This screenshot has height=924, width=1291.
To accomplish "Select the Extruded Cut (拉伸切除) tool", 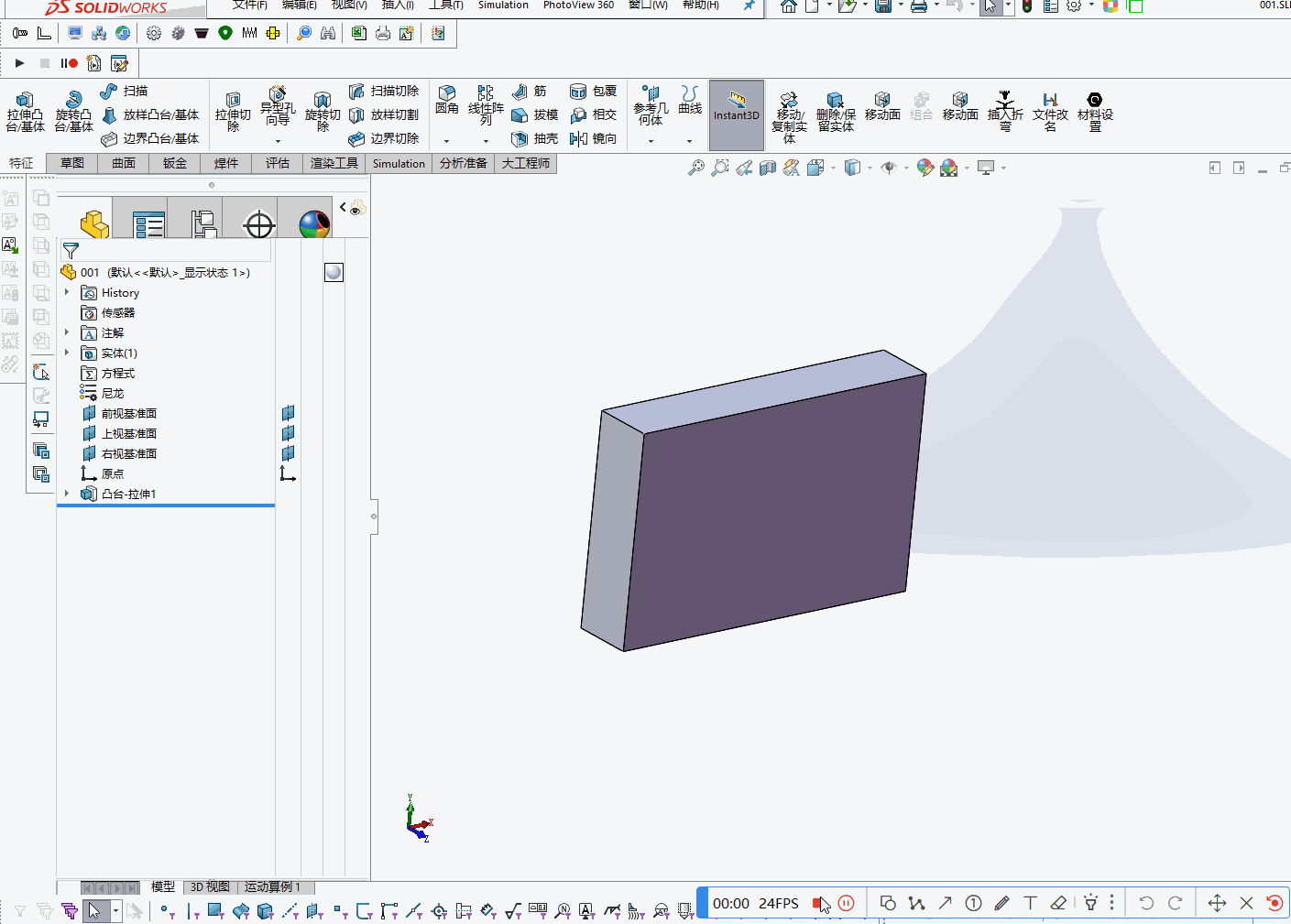I will tap(233, 112).
